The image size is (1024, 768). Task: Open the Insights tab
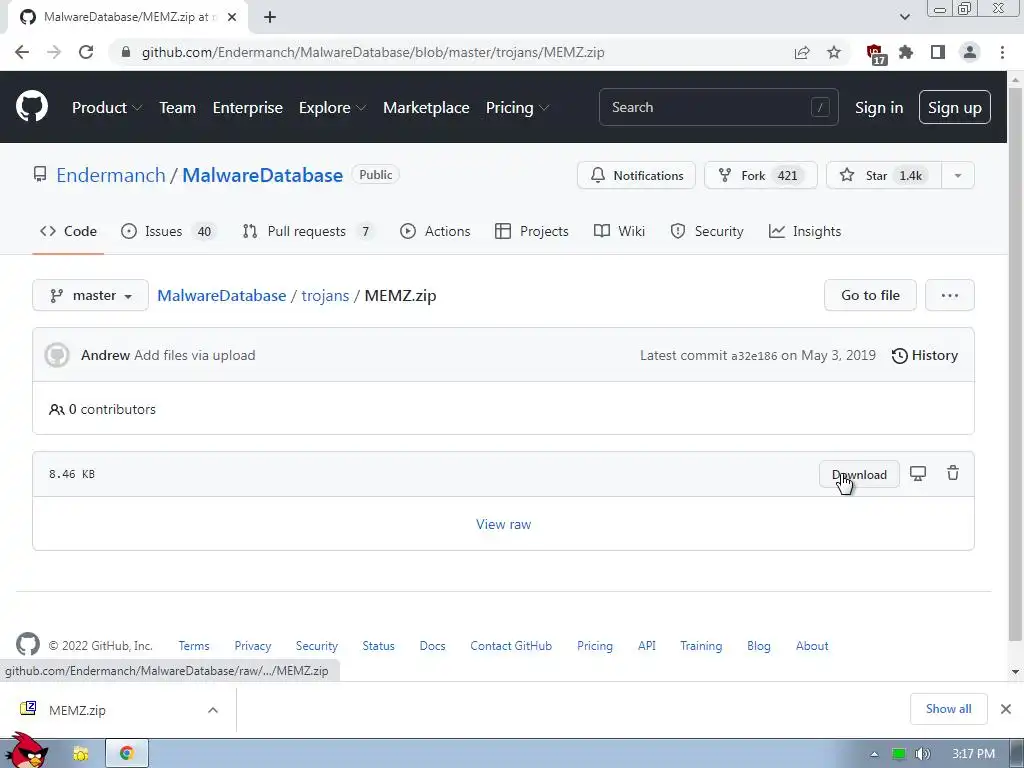click(x=805, y=231)
